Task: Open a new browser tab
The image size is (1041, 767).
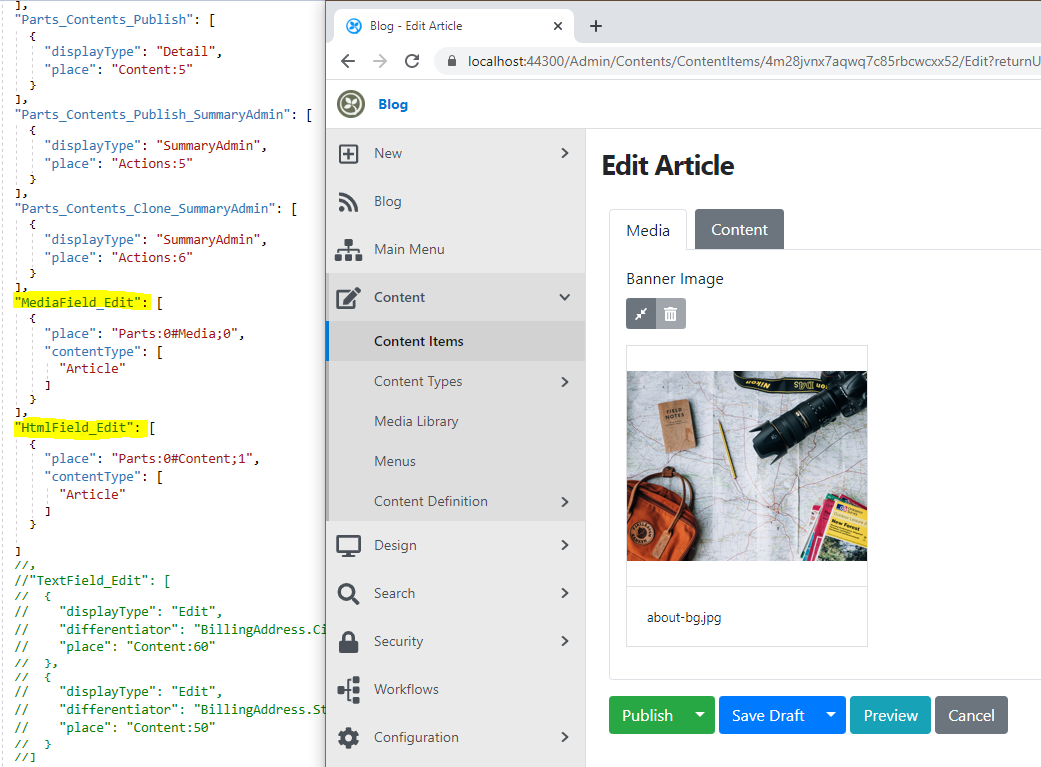Action: tap(596, 26)
